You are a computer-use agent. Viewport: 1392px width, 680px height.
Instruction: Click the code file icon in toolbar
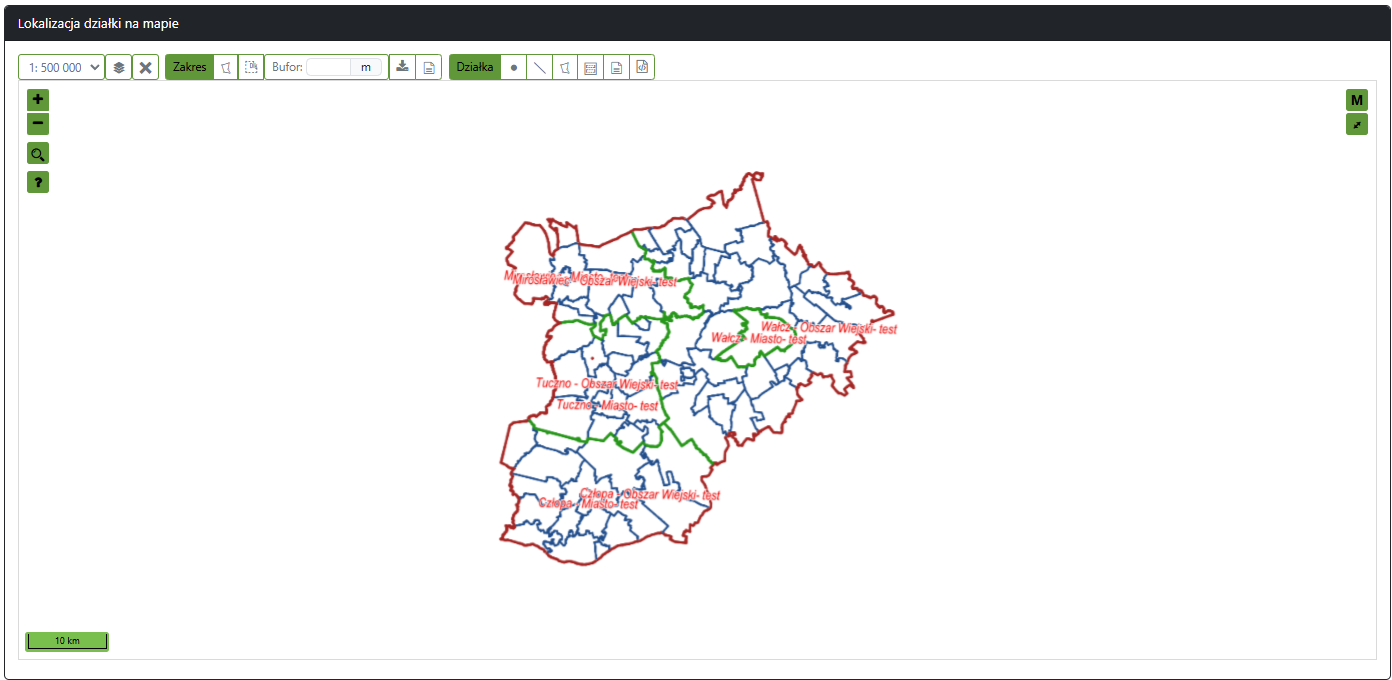(642, 67)
